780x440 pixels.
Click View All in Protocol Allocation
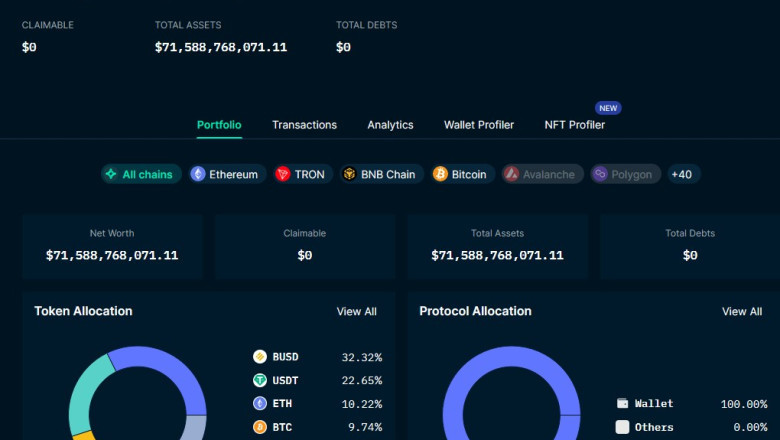[x=742, y=311]
